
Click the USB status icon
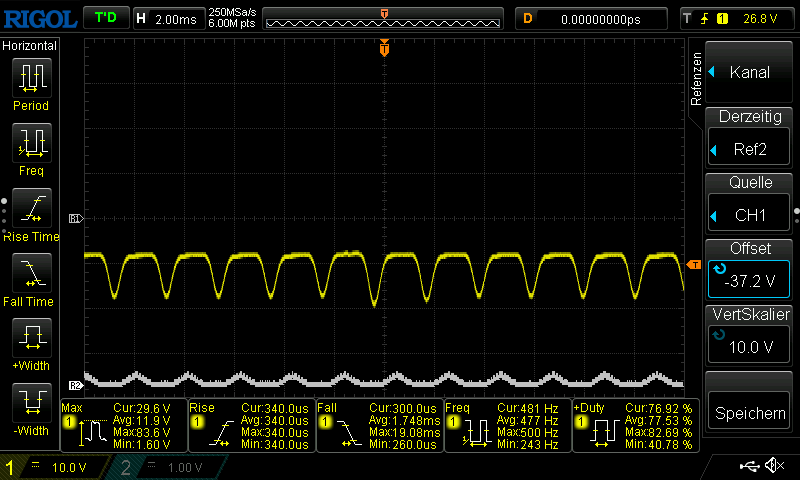coord(750,466)
